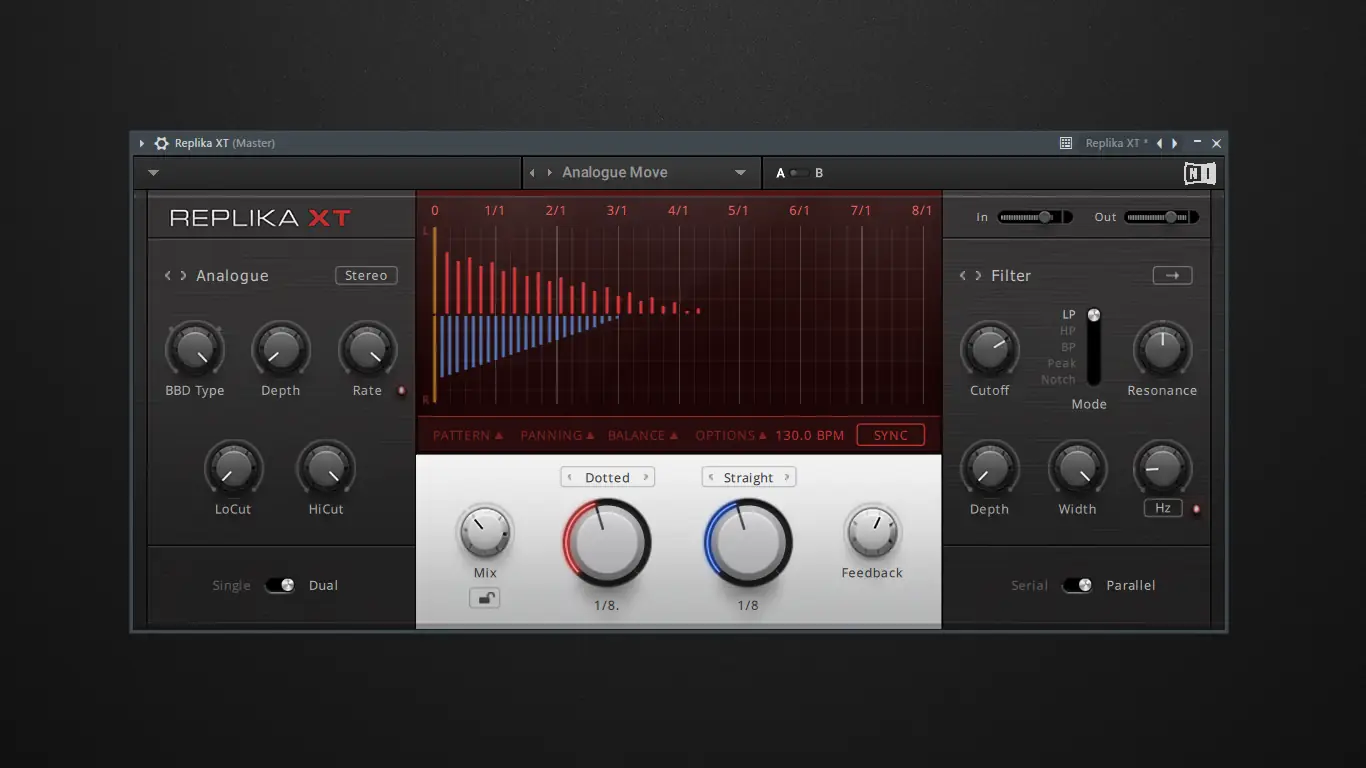Switch to next modulation effect after Filter
Viewport: 1366px width, 768px height.
coord(978,276)
